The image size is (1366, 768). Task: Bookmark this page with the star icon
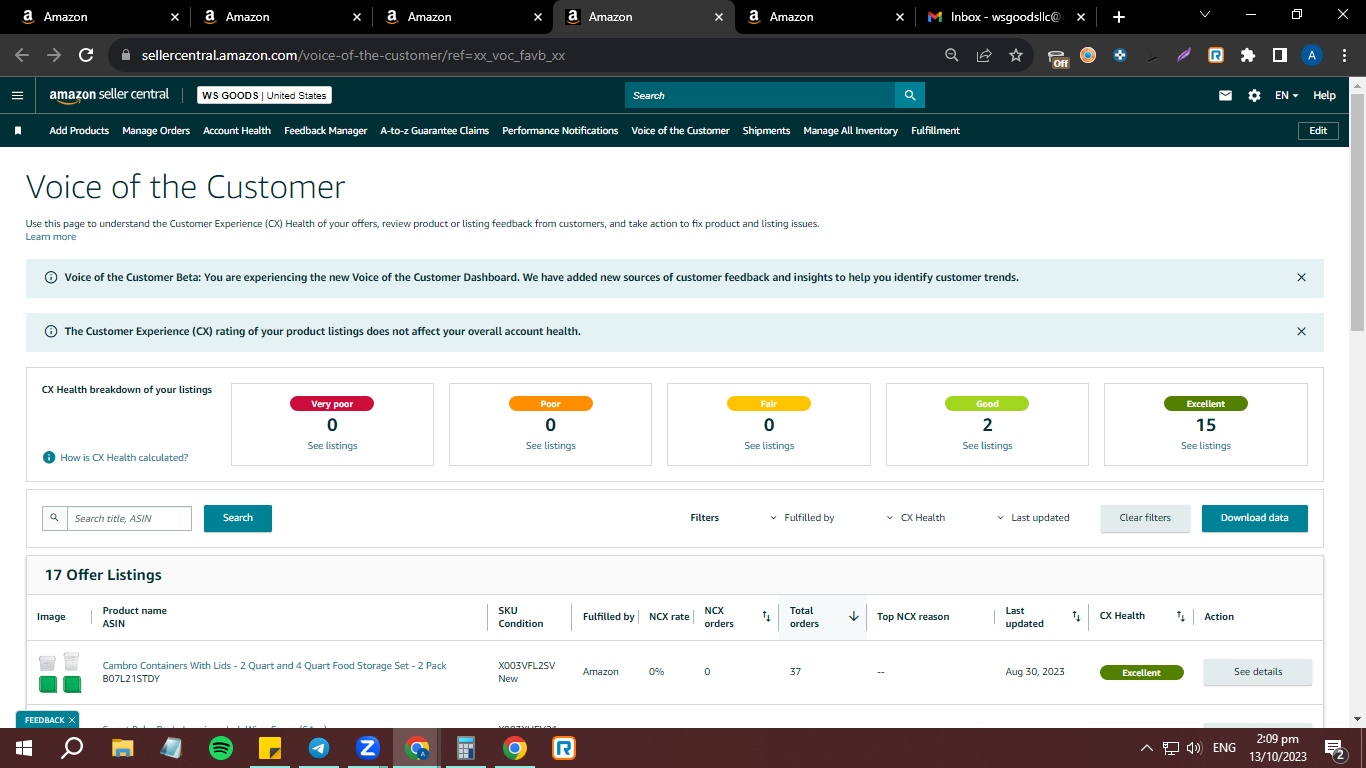point(1016,56)
